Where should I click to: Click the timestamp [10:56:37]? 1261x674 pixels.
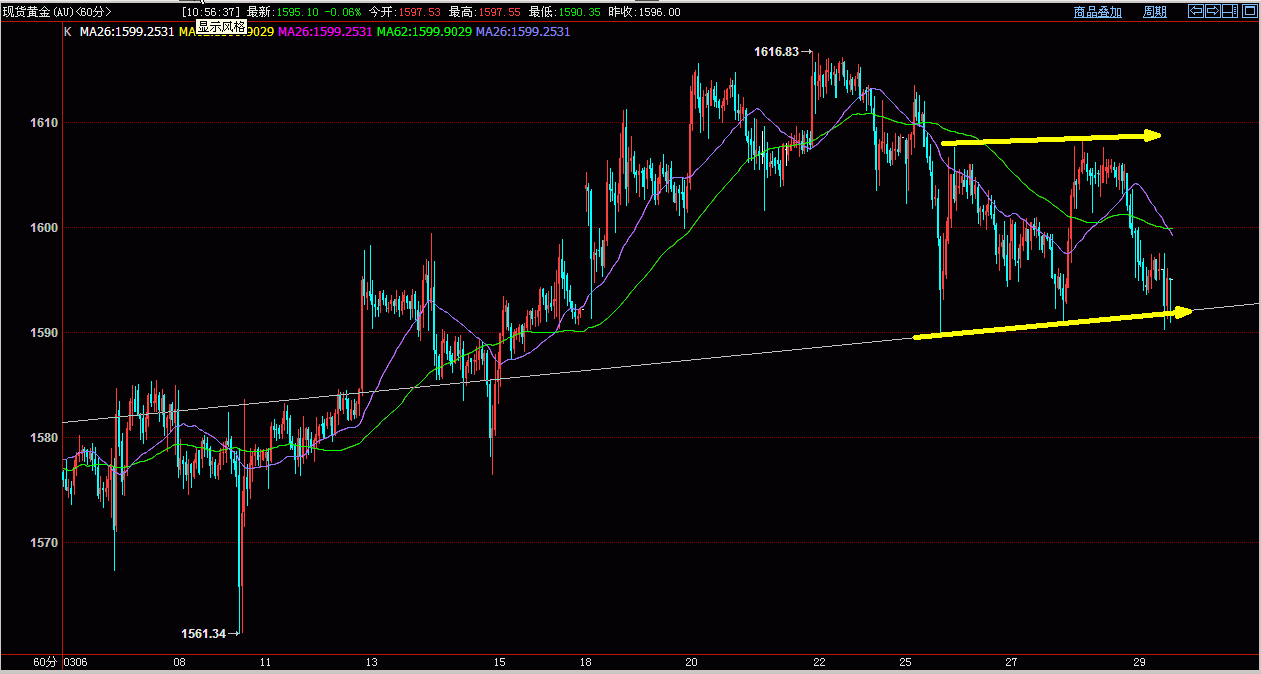coord(212,12)
